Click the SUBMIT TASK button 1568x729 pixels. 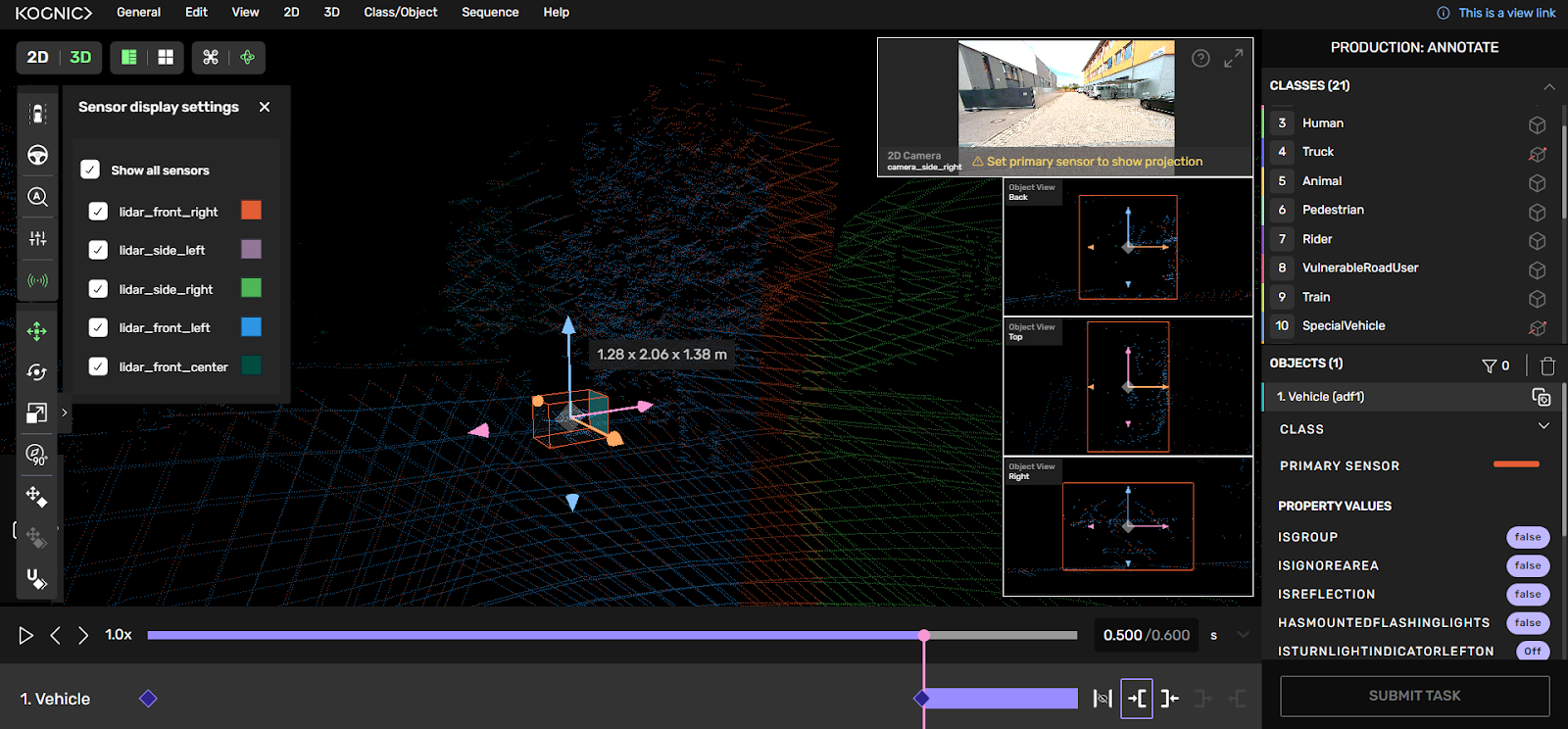click(x=1414, y=696)
